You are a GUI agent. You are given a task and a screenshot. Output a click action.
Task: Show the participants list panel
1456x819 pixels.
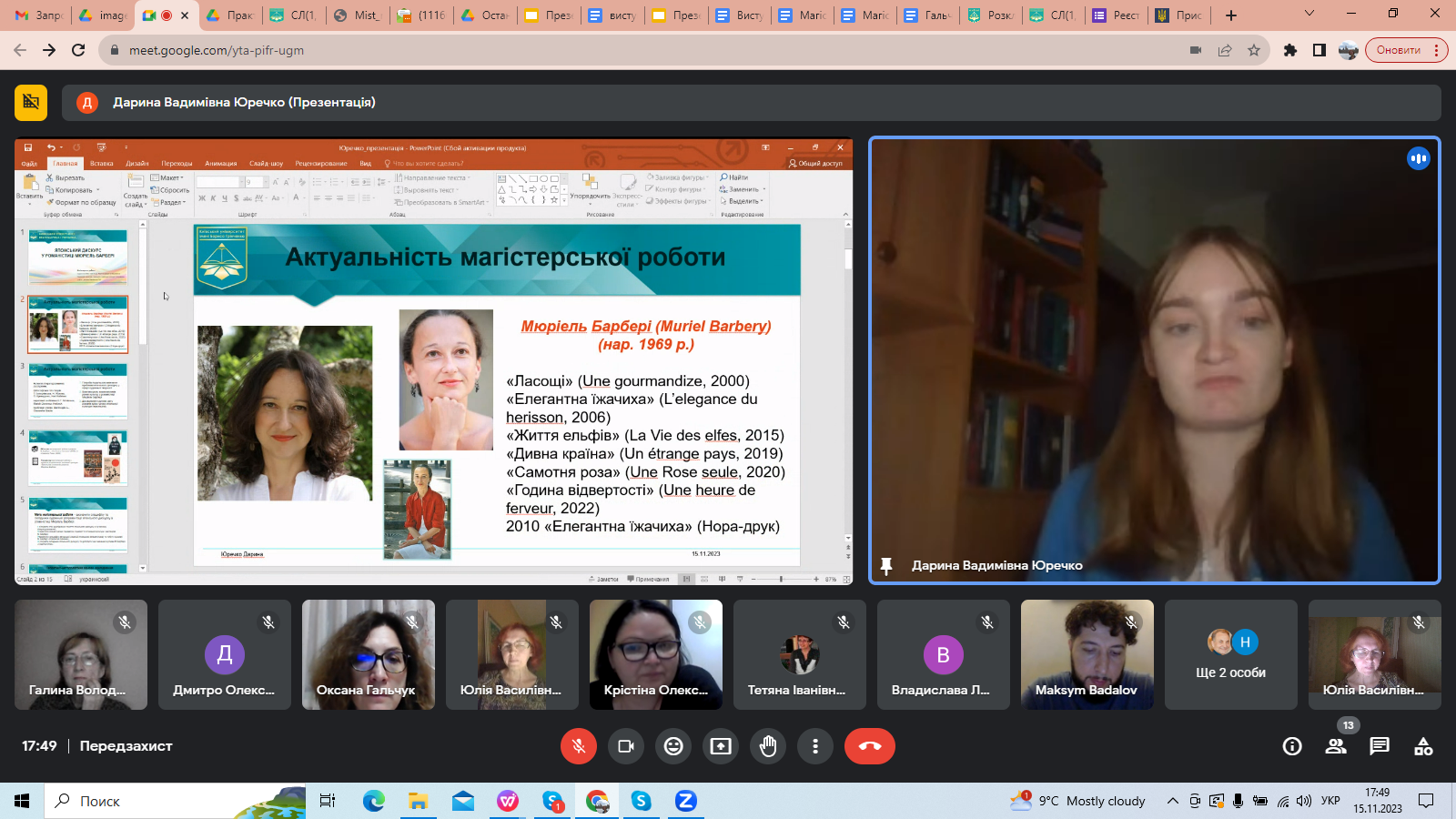1336,746
